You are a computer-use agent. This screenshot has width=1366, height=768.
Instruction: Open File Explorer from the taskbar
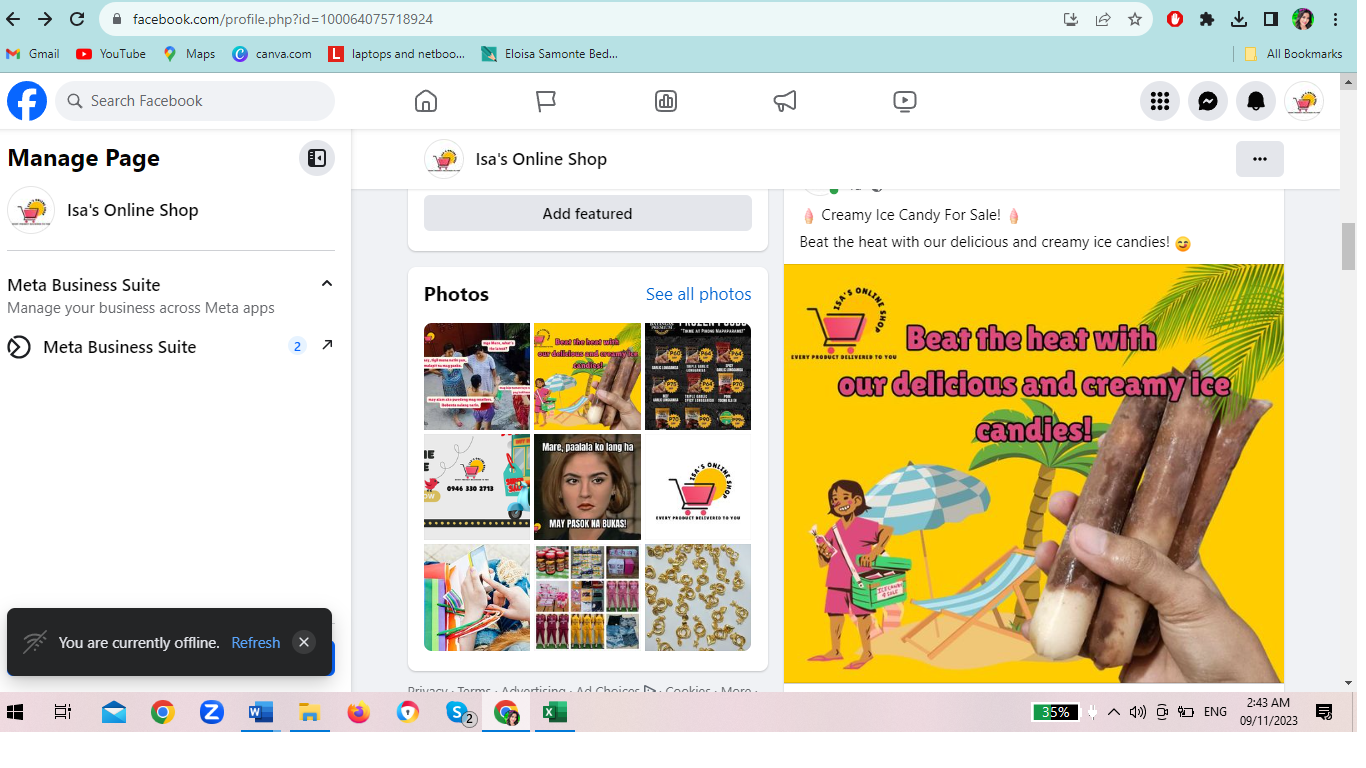(309, 712)
